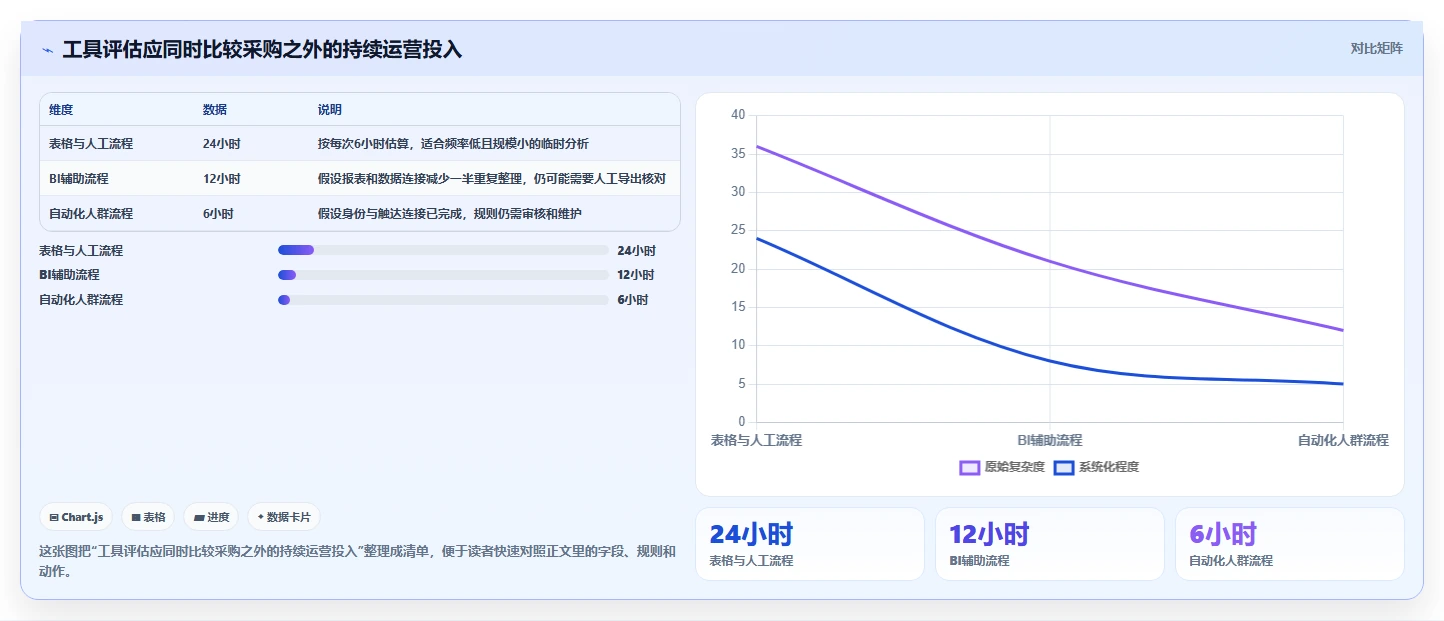1444x621 pixels.
Task: Click the BI辅助流程 x-axis label
Action: tap(1050, 440)
